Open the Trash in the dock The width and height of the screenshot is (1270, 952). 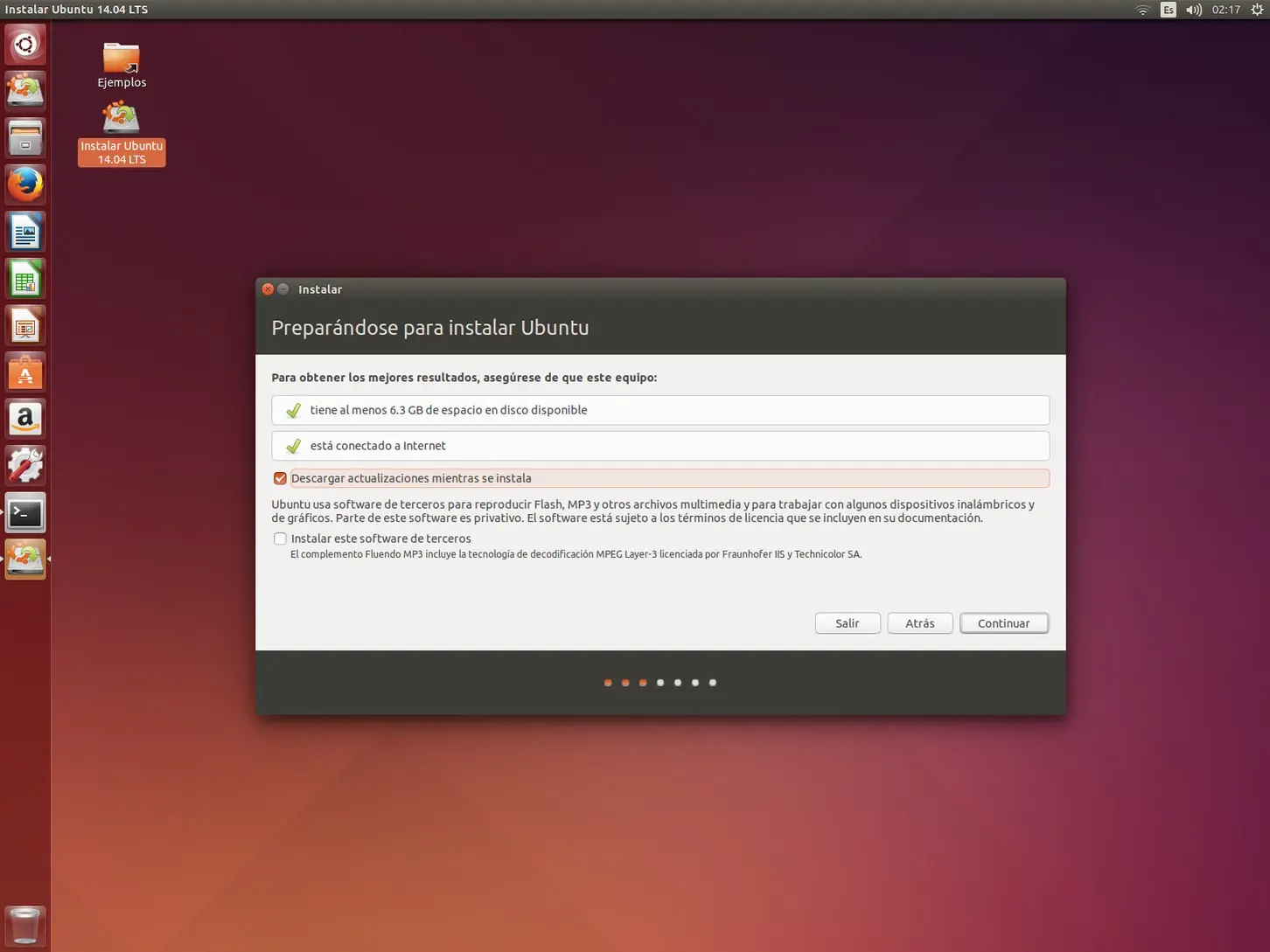[25, 926]
